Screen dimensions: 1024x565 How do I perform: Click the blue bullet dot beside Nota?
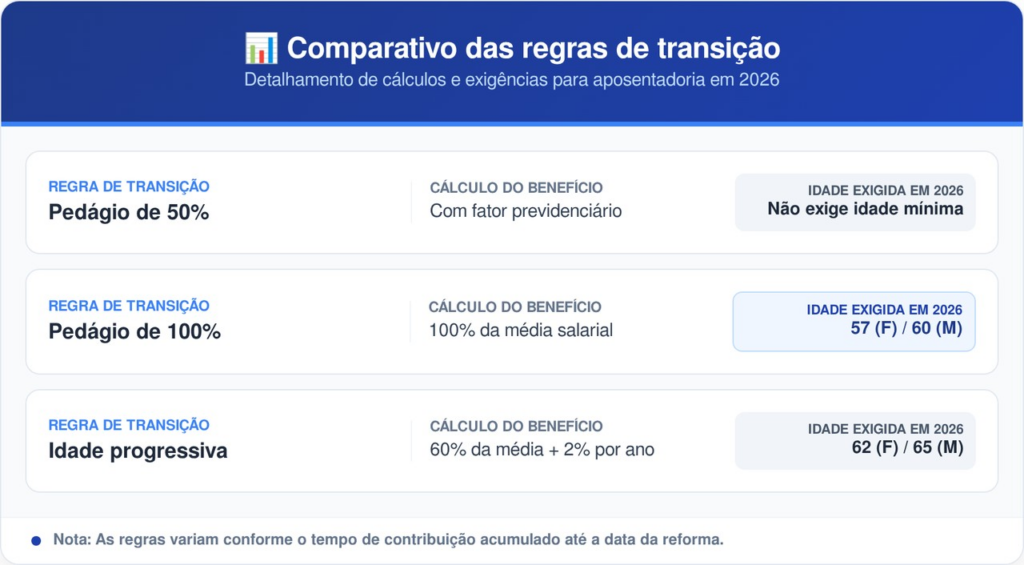(36, 540)
